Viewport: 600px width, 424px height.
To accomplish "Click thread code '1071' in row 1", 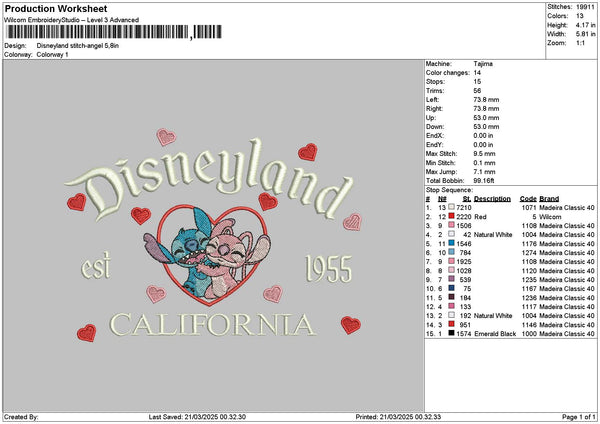I will (x=529, y=208).
